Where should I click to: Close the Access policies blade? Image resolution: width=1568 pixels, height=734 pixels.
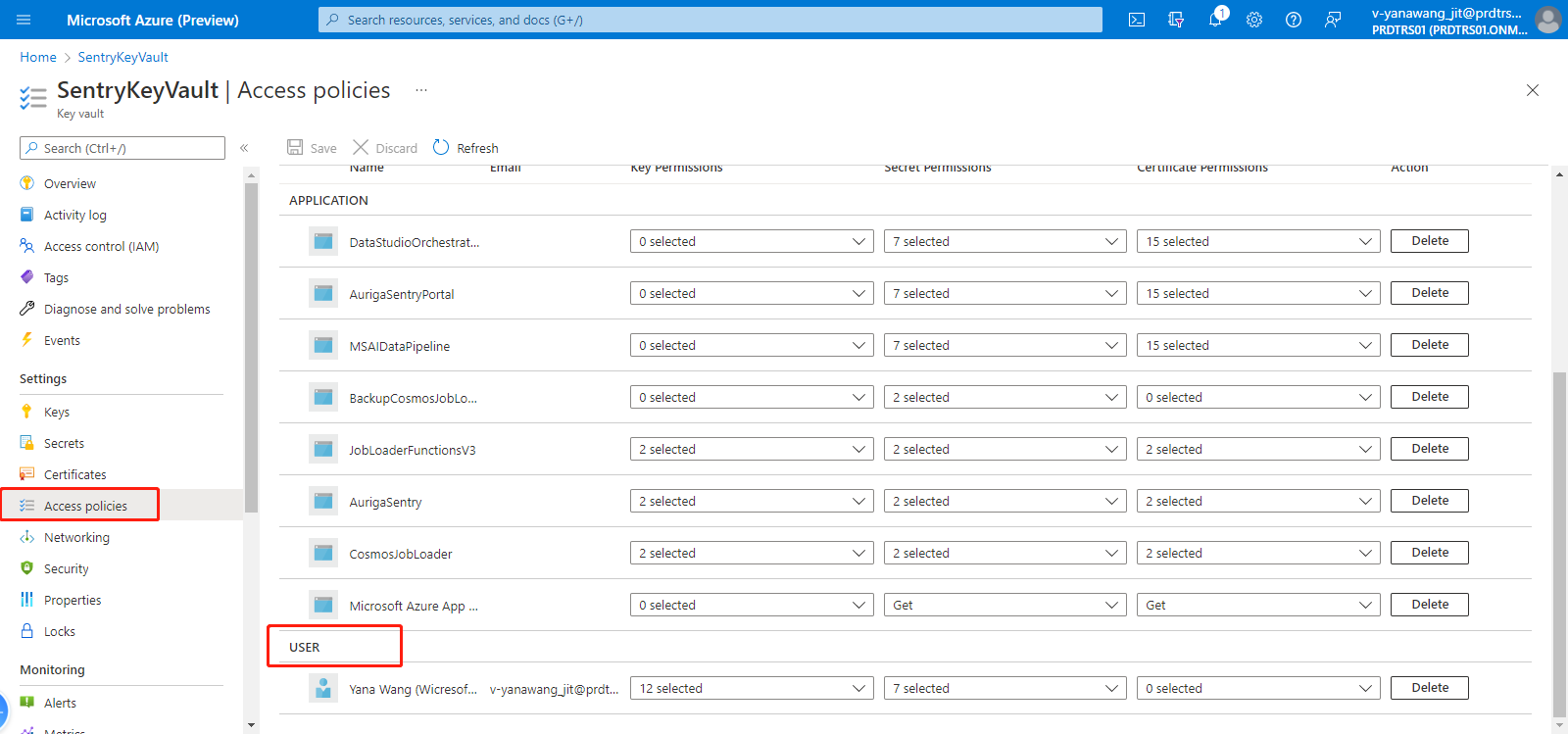pos(1533,90)
